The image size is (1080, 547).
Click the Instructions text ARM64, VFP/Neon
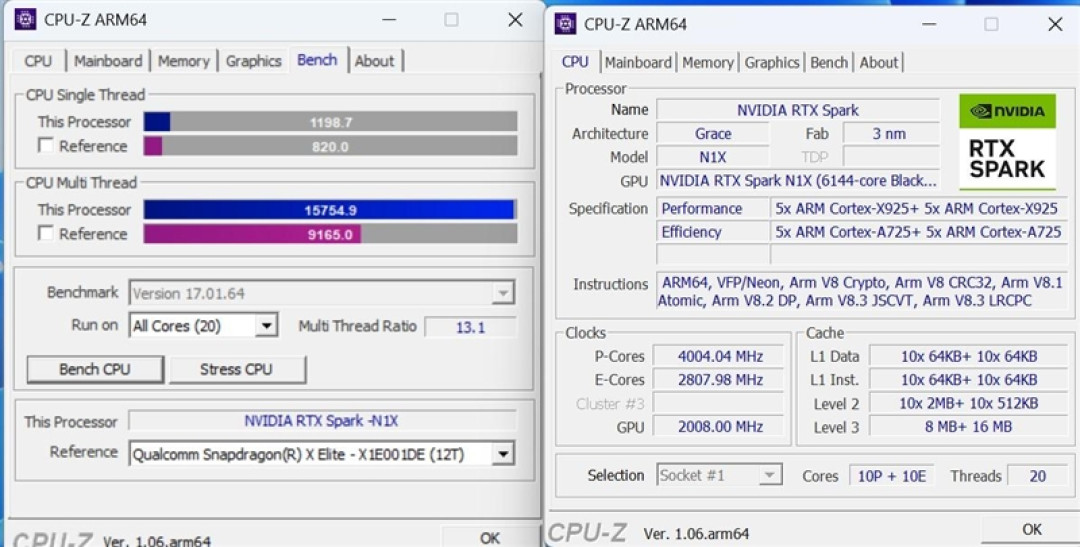(861, 291)
